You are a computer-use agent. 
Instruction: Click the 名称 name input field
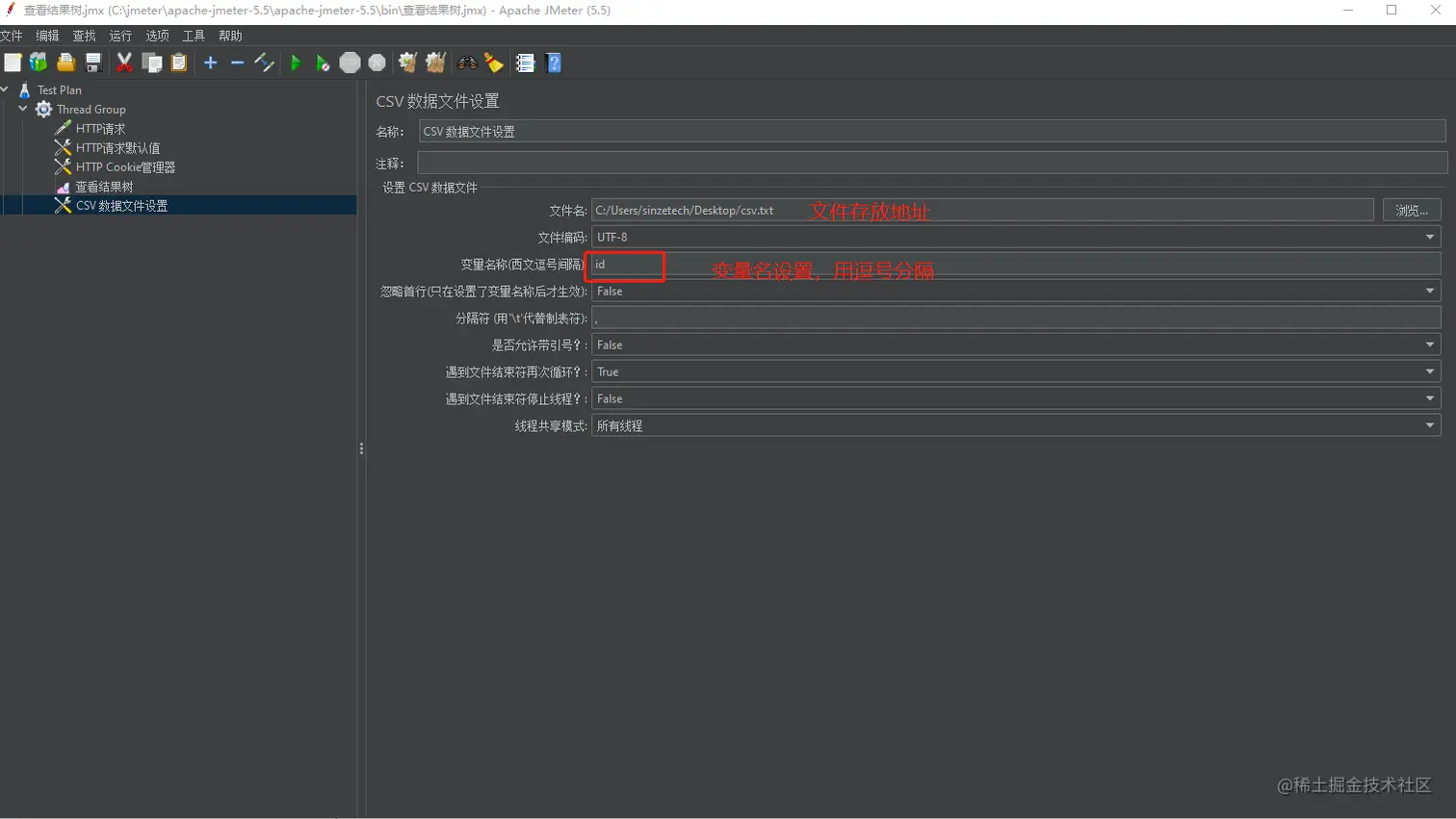[932, 132]
